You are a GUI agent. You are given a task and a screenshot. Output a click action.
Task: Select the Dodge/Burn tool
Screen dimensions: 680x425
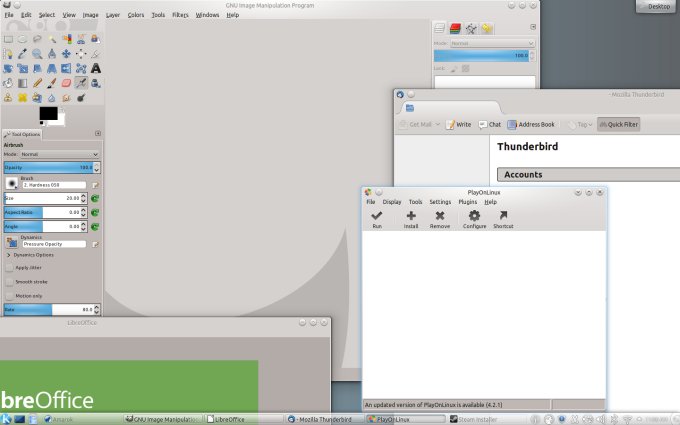(x=81, y=98)
